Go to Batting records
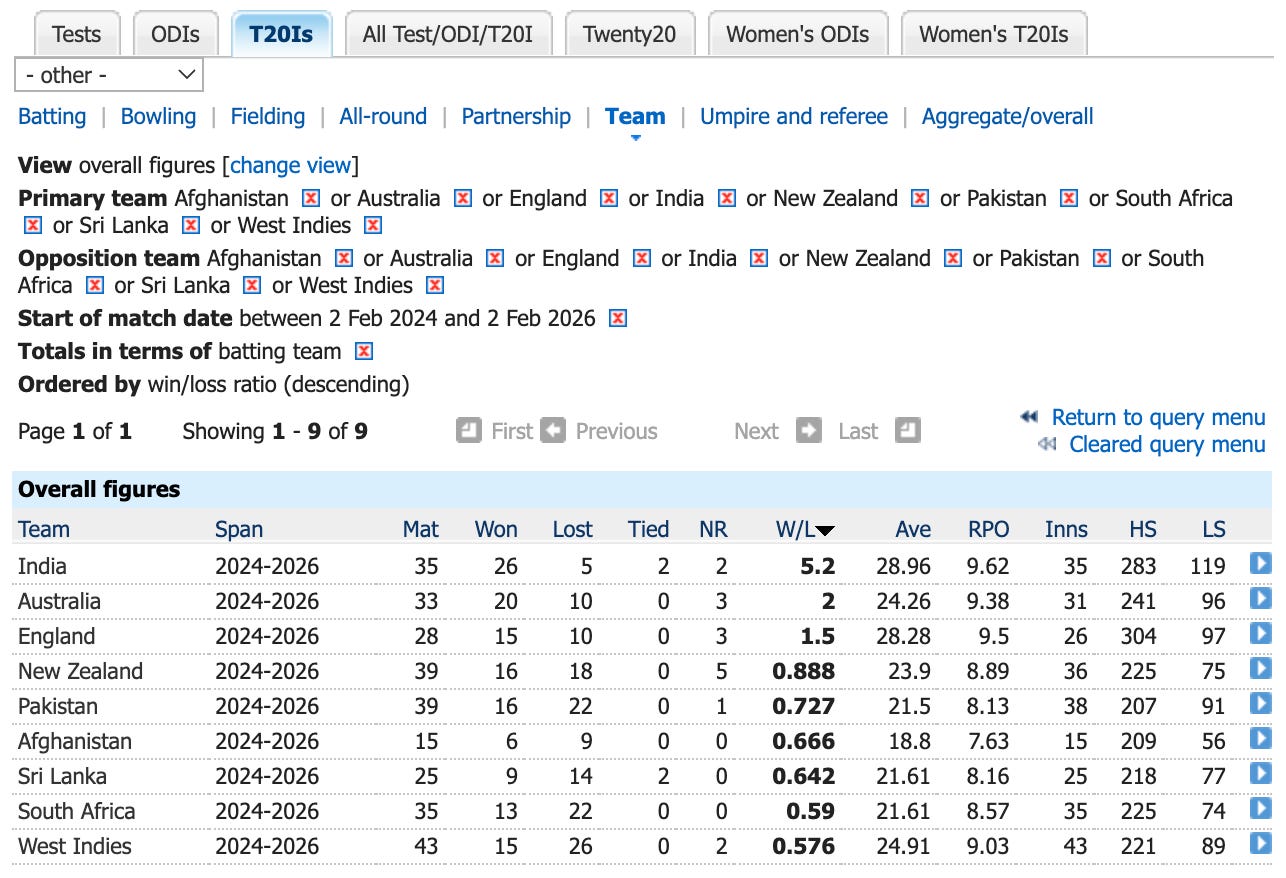 click(x=52, y=116)
